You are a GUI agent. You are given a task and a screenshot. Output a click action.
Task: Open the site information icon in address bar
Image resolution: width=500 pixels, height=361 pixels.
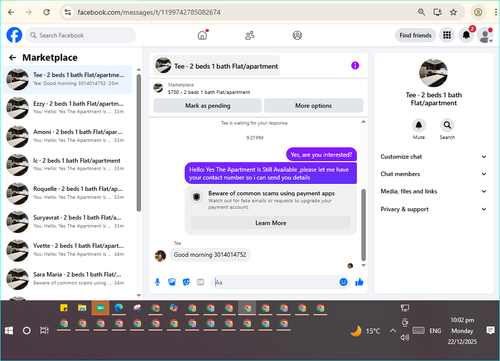click(68, 12)
